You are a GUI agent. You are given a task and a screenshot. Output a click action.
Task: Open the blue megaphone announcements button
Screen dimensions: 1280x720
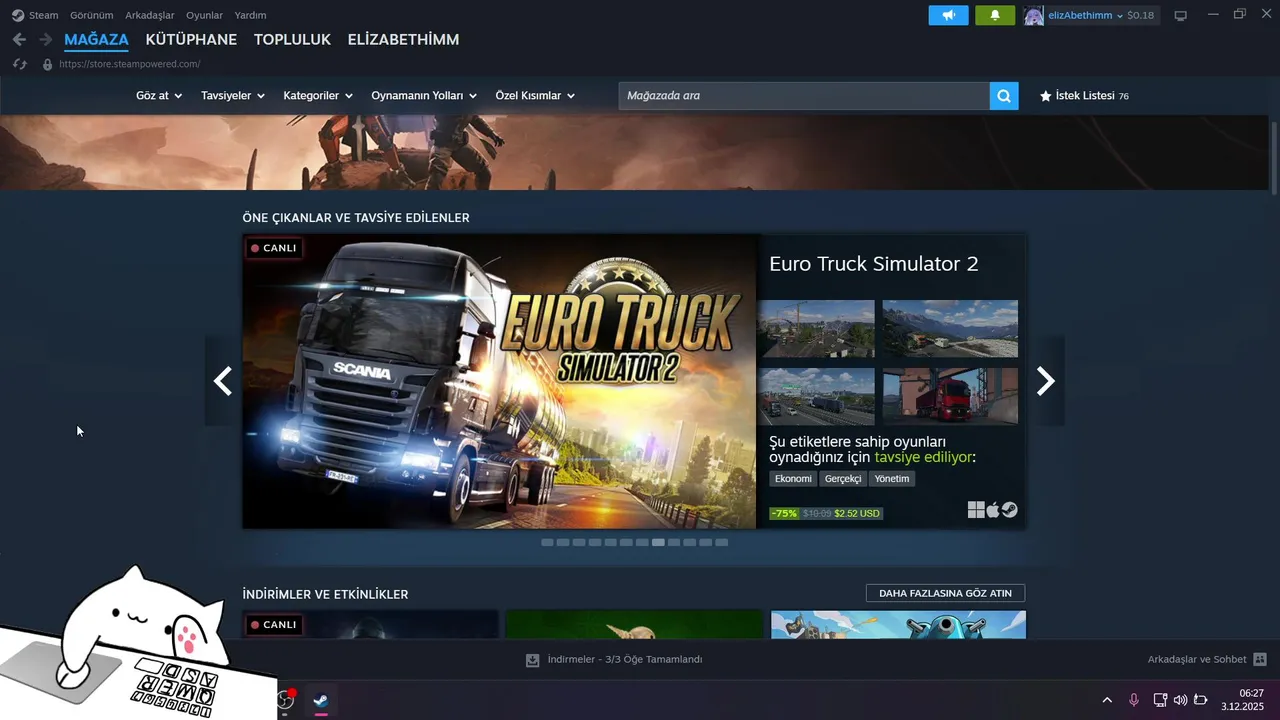pyautogui.click(x=948, y=15)
